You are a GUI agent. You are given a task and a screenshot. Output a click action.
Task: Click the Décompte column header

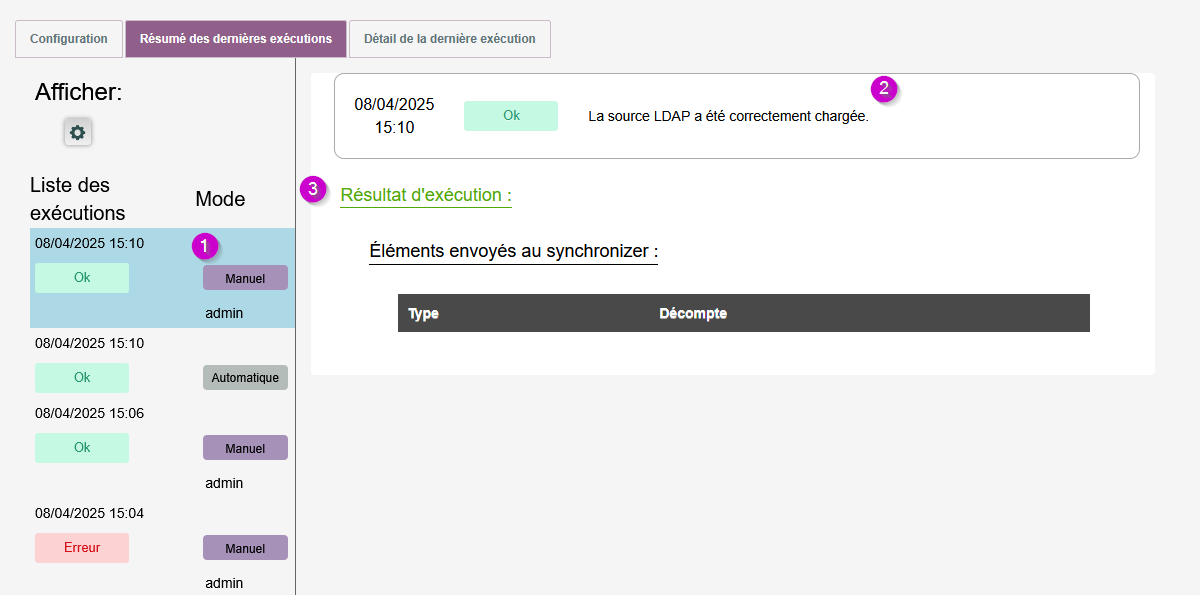693,314
